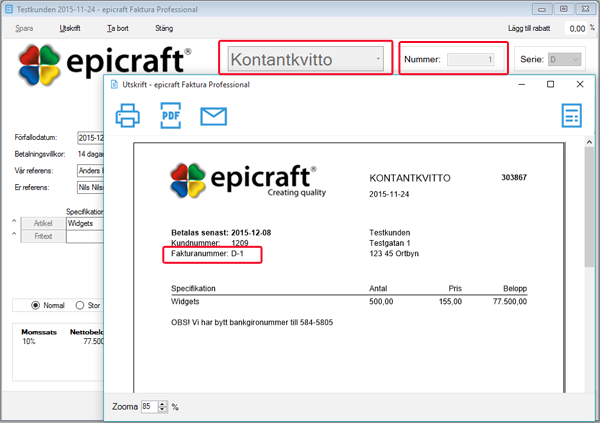Increase zoom with the up stepper arrow
The image size is (600, 423).
(x=162, y=403)
